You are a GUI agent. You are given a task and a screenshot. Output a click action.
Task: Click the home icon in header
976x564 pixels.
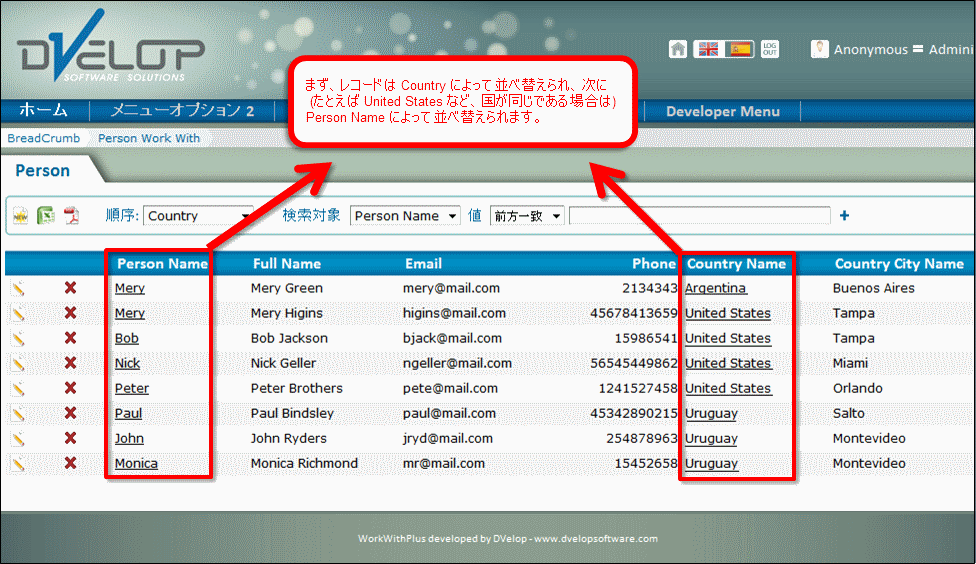[678, 49]
